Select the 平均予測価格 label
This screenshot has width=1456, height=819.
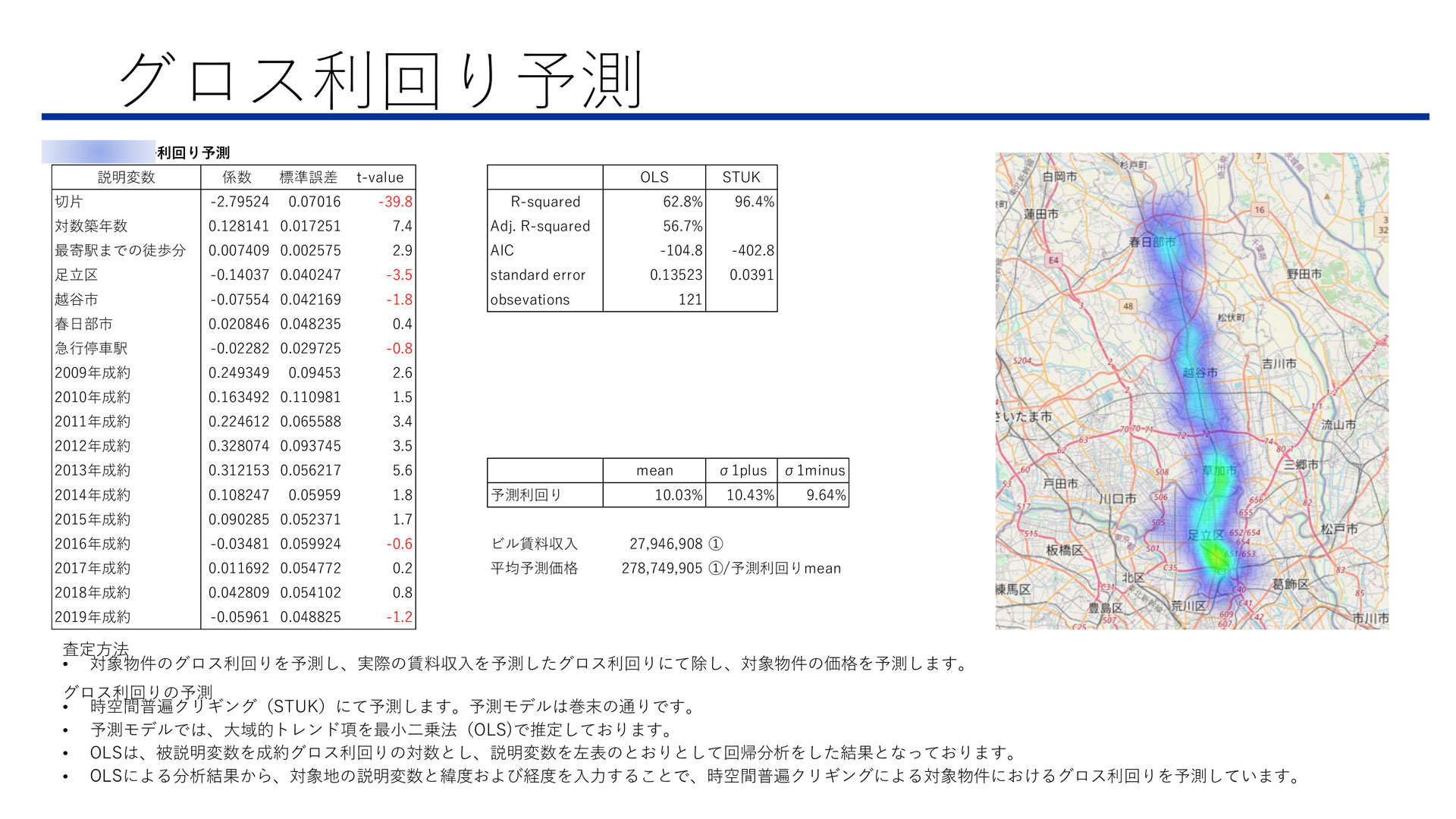click(535, 568)
